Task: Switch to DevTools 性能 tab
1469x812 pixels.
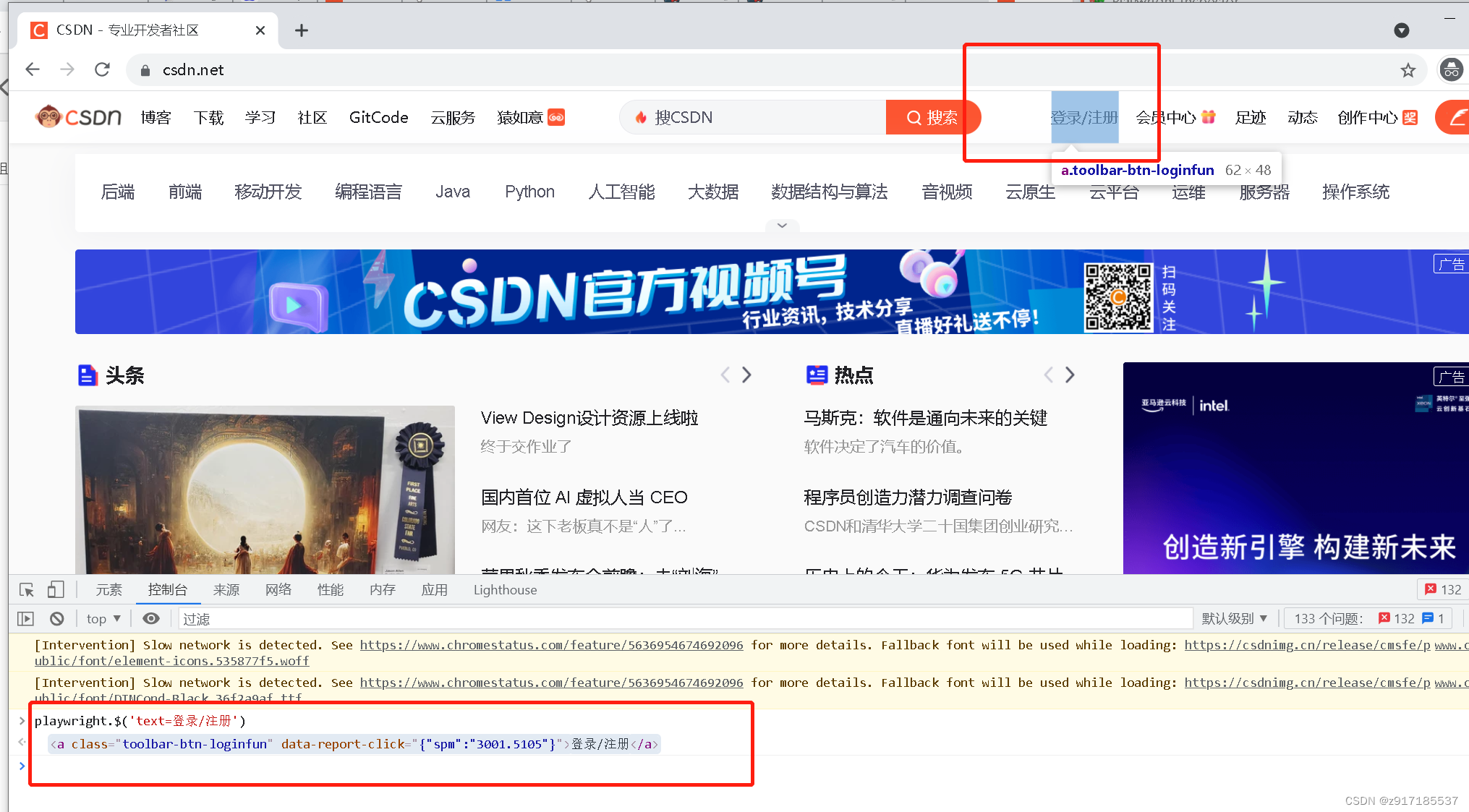Action: pos(331,590)
